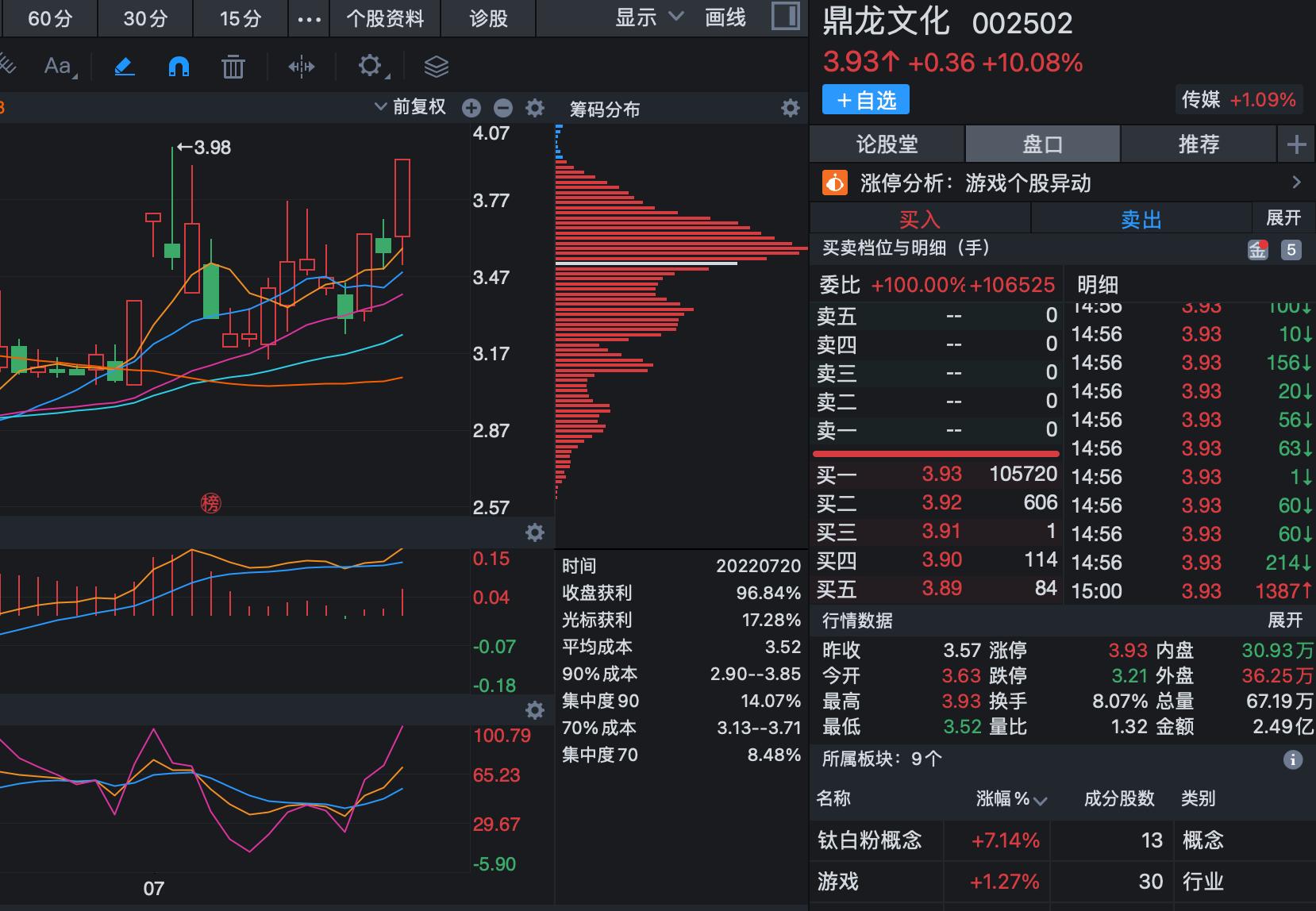This screenshot has height=911, width=1316.
Task: Click the limit-up analysis orange icon
Action: [x=834, y=183]
